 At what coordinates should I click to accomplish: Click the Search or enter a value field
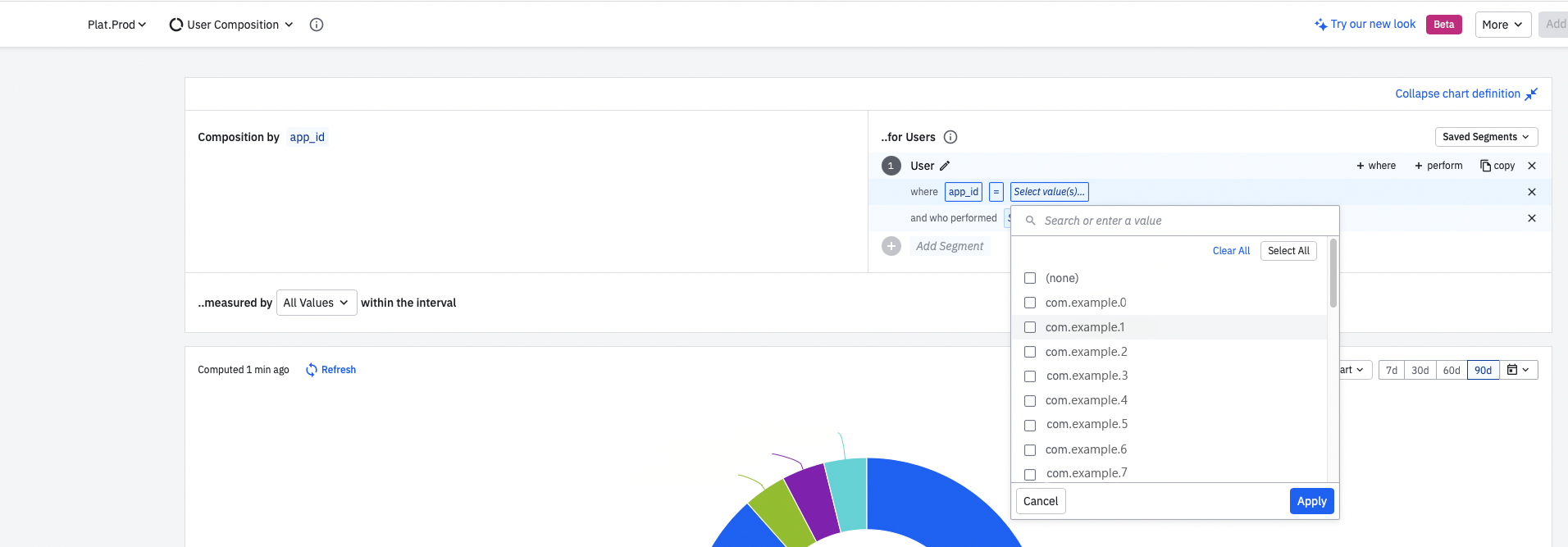tap(1174, 221)
